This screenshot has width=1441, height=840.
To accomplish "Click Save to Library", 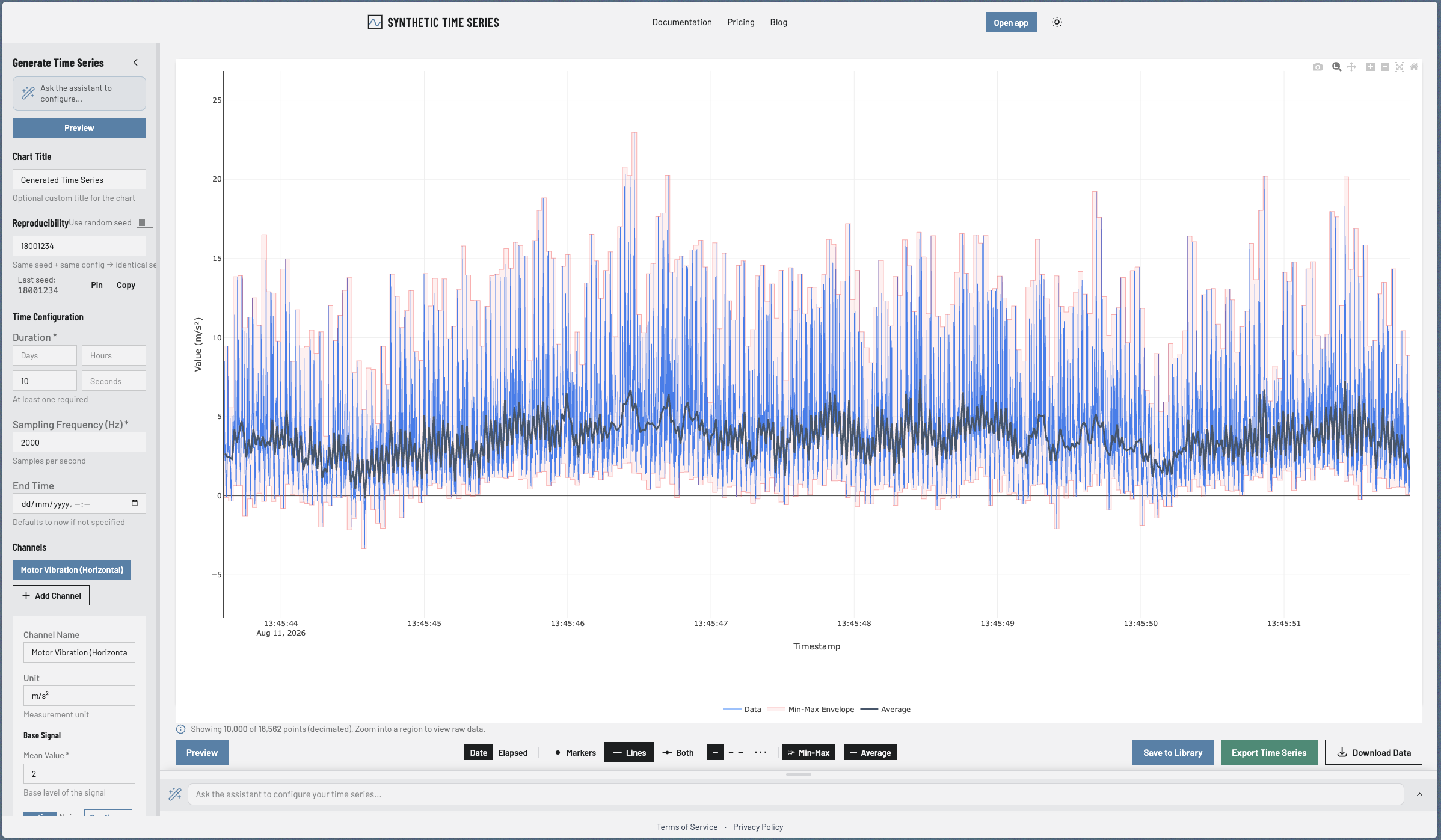I will [1173, 753].
